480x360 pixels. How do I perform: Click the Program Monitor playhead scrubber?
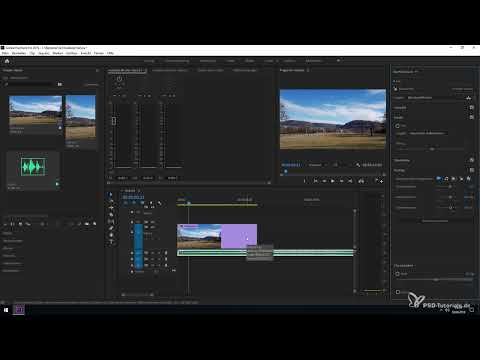pyautogui.click(x=285, y=171)
